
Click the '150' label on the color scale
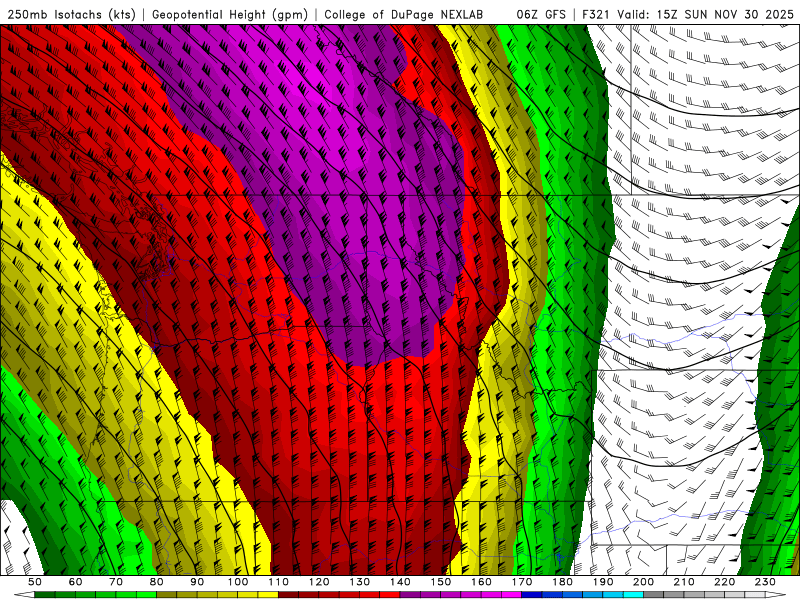441,582
